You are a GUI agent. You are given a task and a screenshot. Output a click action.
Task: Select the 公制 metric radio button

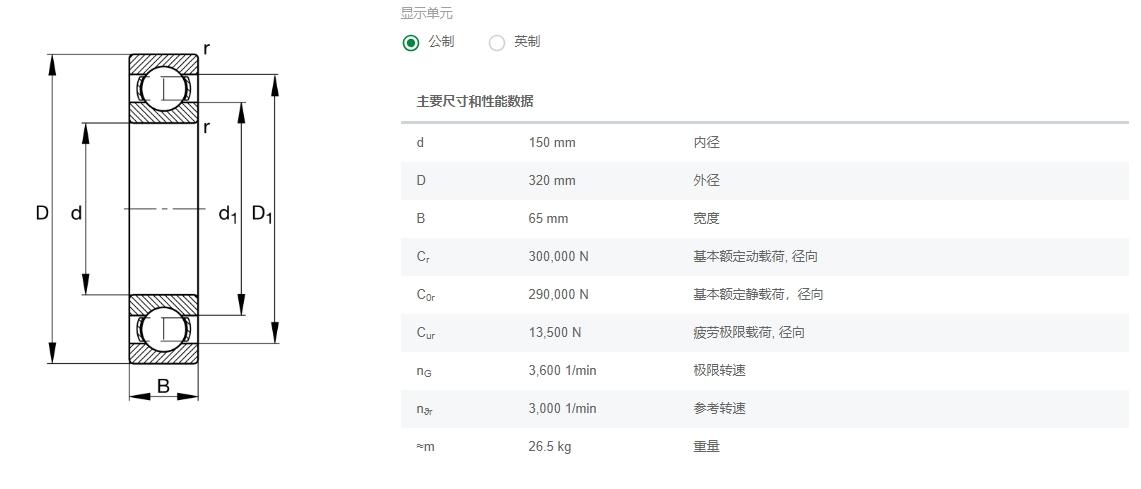tap(411, 43)
